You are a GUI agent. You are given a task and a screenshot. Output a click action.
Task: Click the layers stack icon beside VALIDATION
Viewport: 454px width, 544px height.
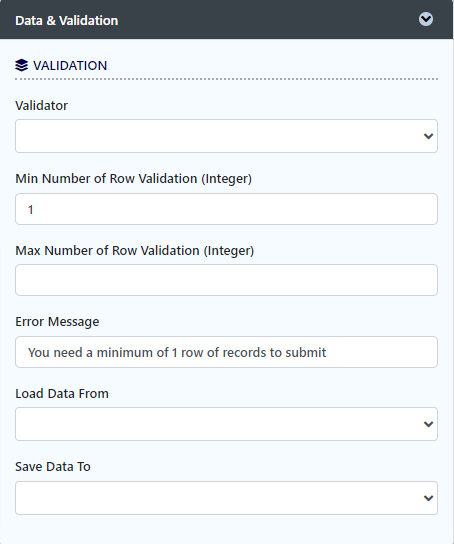tap(22, 65)
